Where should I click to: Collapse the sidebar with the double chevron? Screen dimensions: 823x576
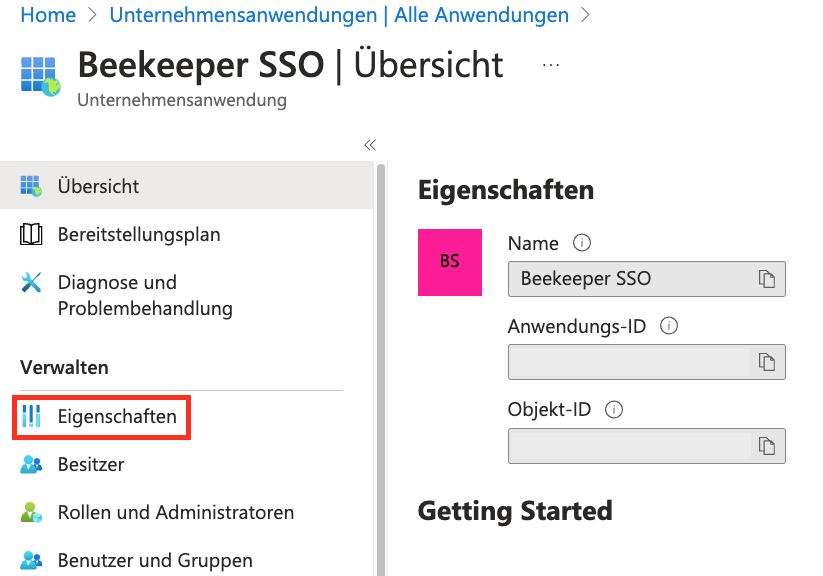(x=370, y=145)
